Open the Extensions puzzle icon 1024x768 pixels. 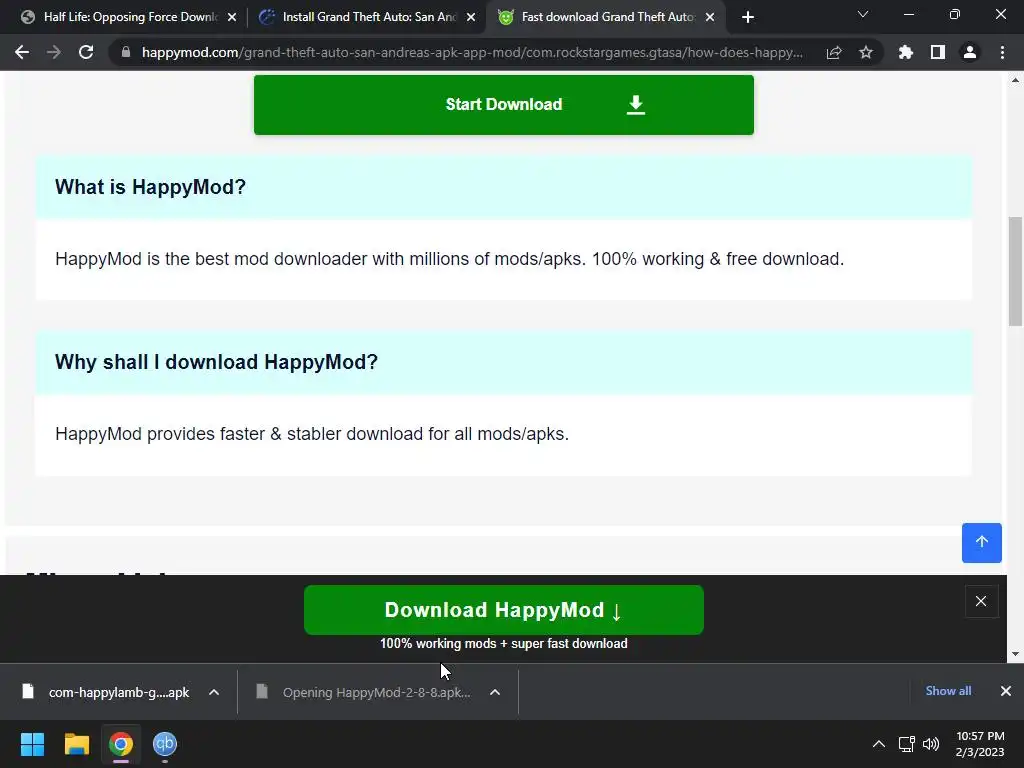click(x=906, y=52)
